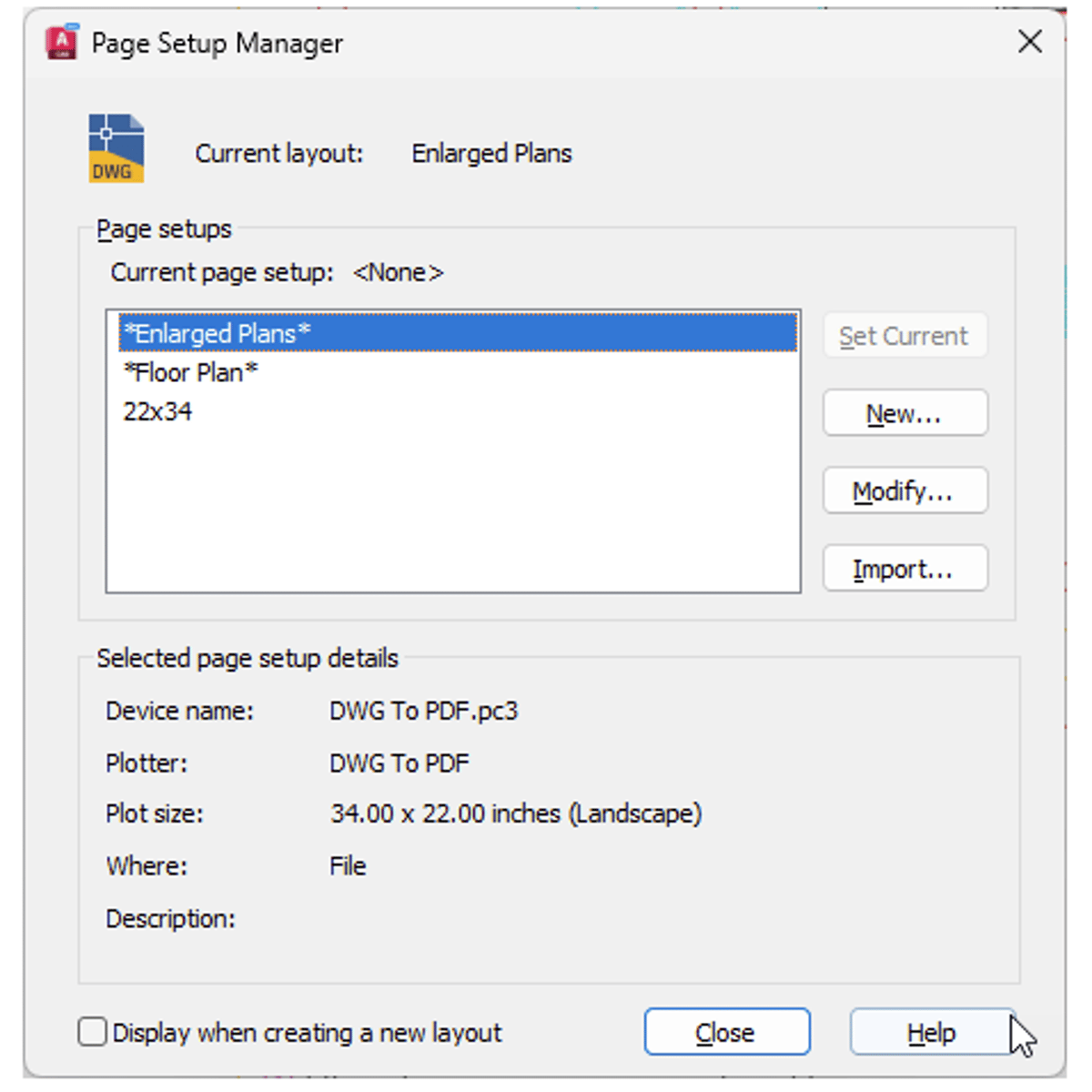Click empty space in page setups list

452,519
